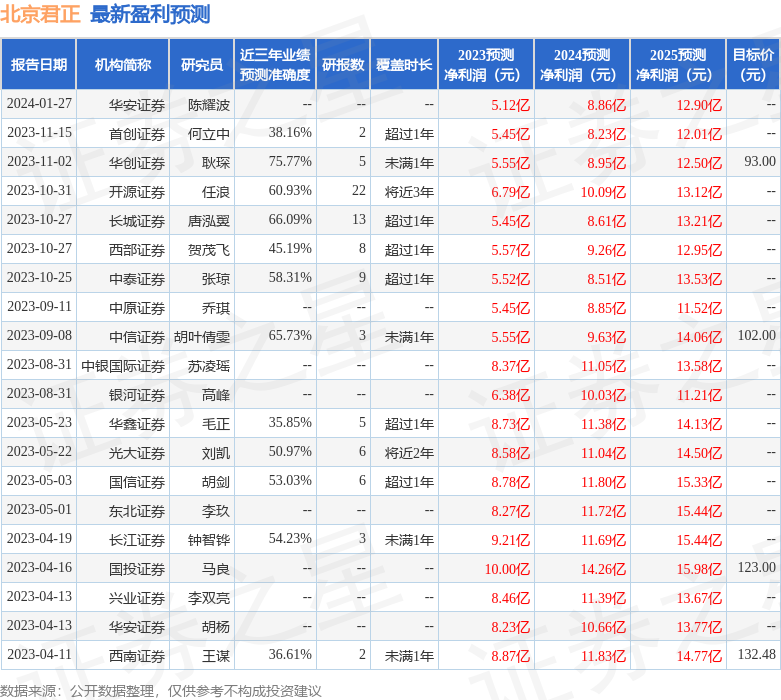Select the date 2023-04-16
This screenshot has width=781, height=700.
click(x=39, y=567)
